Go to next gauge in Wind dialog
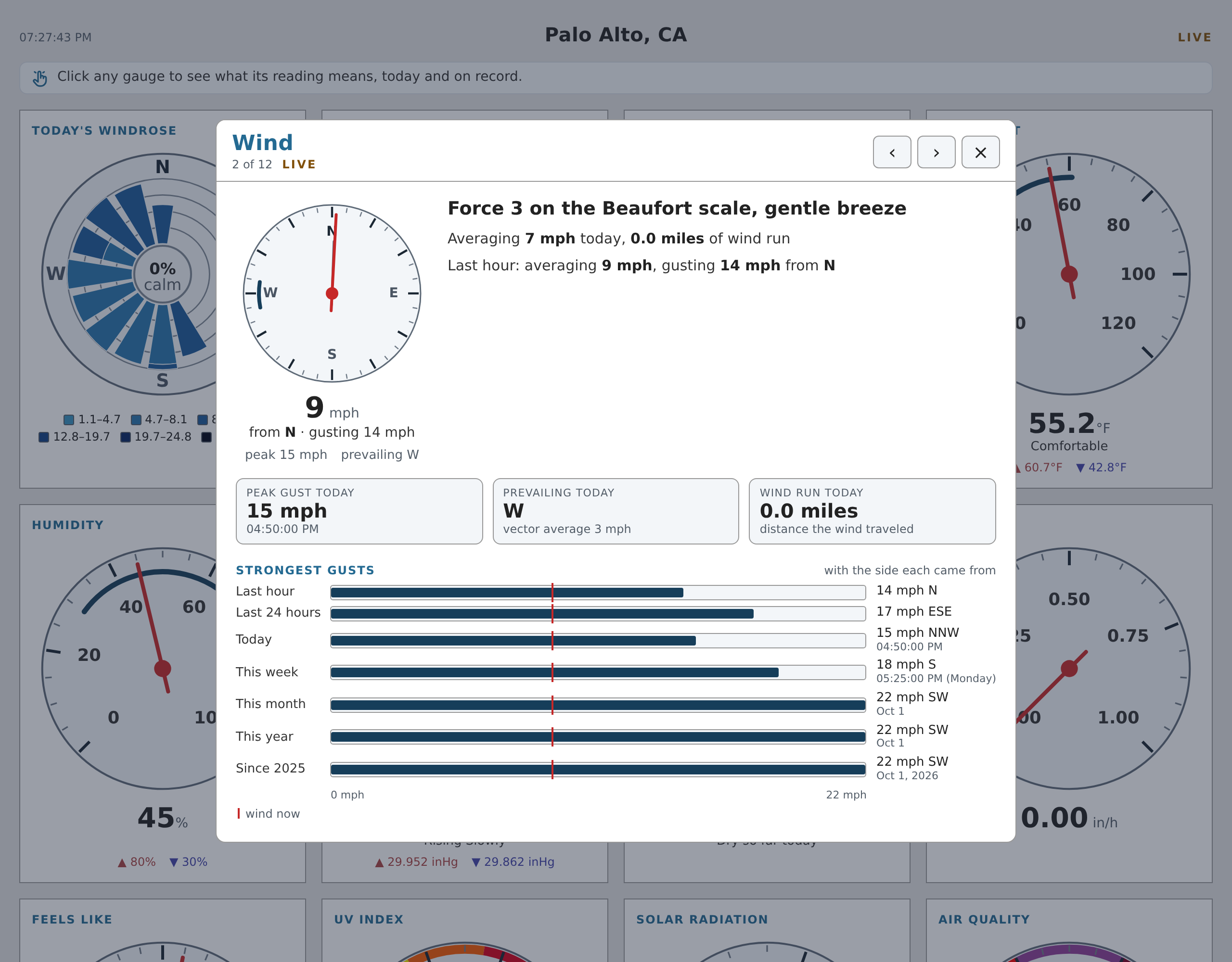The width and height of the screenshot is (1232, 962). (x=936, y=152)
